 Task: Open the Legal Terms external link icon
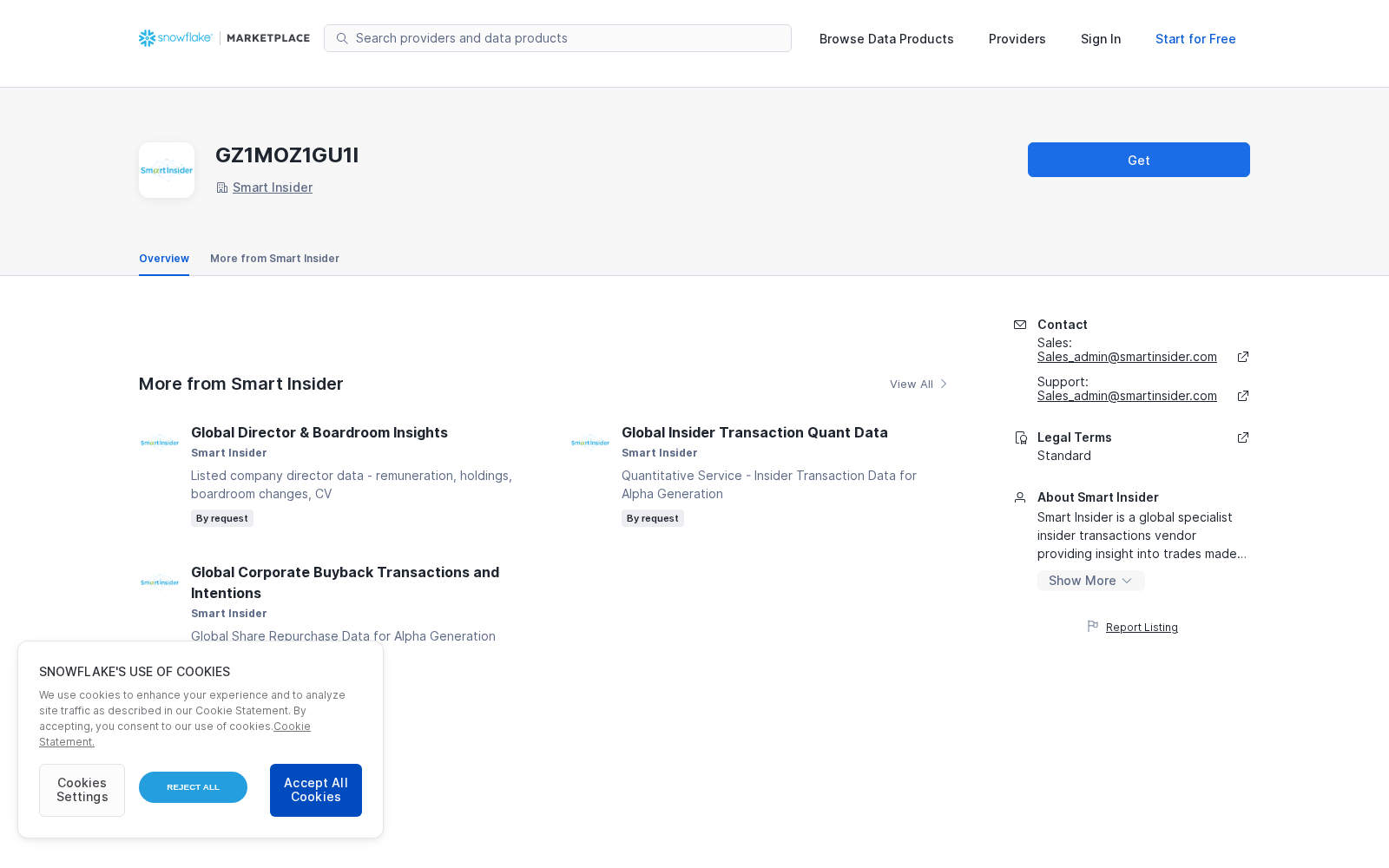point(1243,437)
